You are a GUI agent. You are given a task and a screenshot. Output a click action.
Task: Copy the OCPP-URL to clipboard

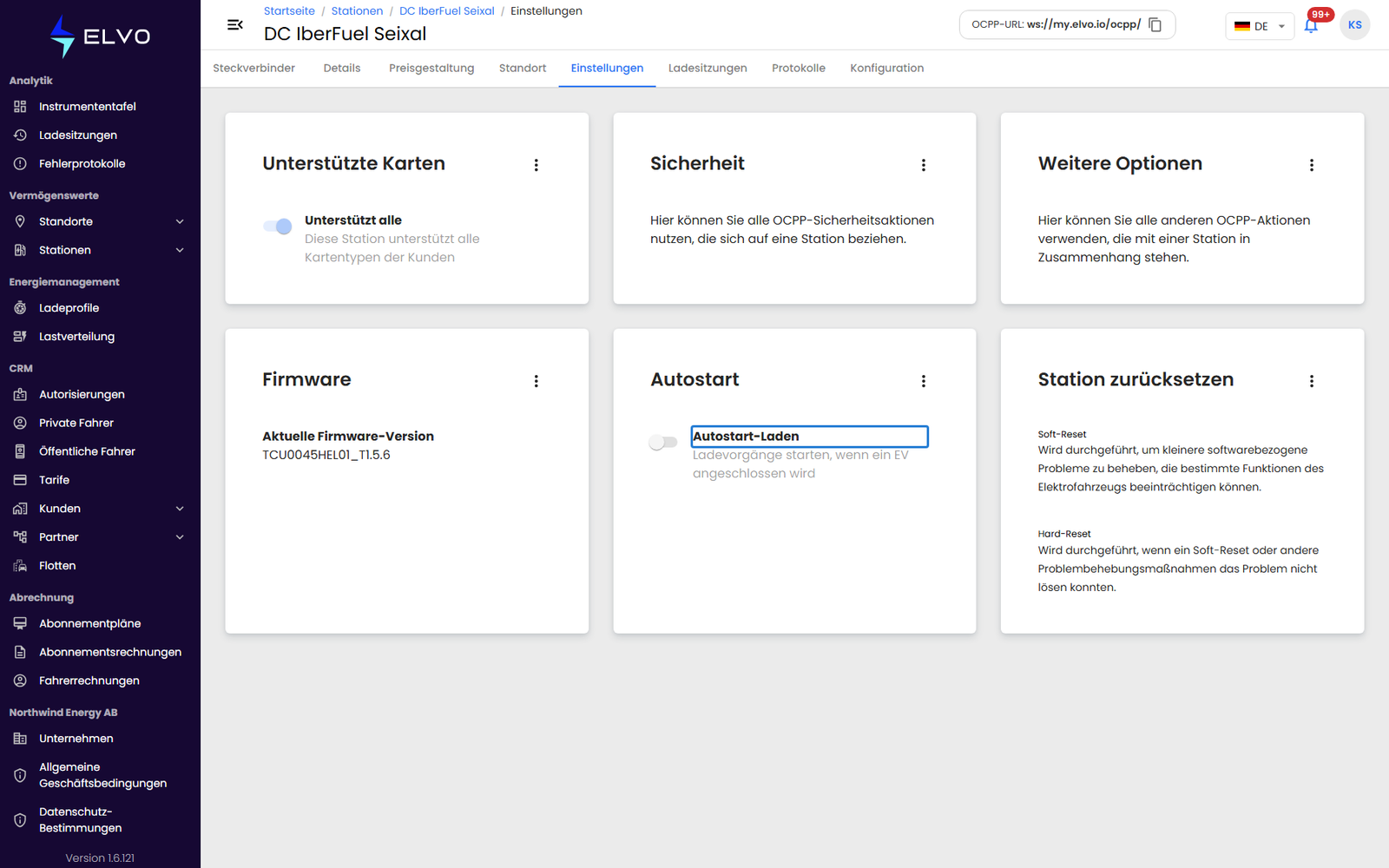click(x=1155, y=25)
